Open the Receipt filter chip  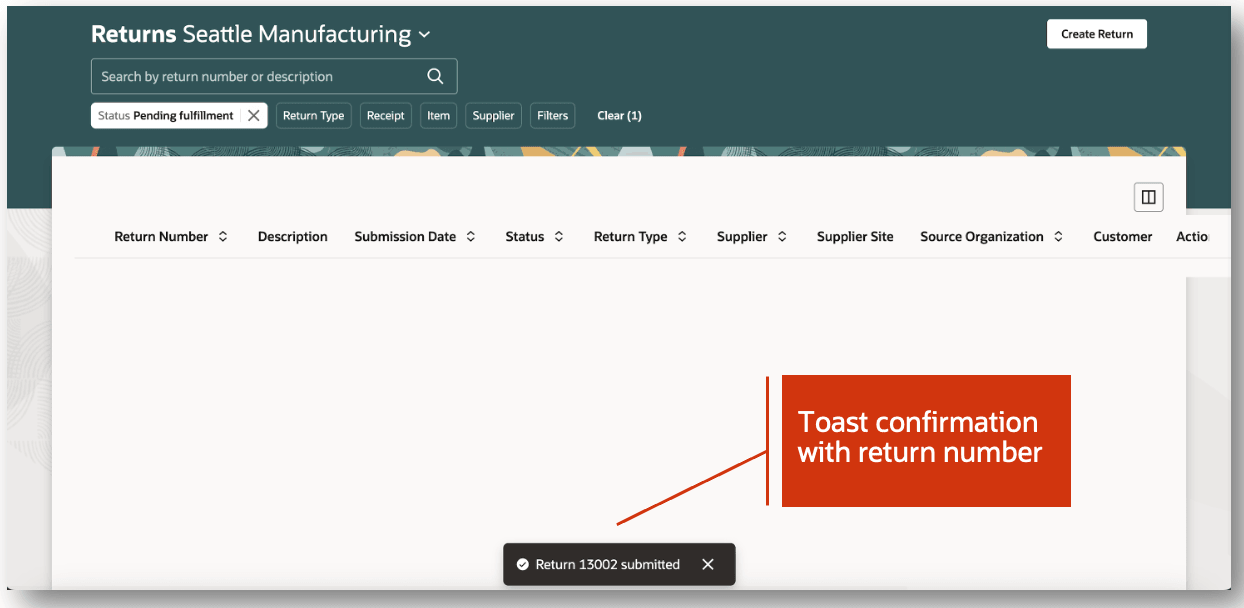coord(385,116)
